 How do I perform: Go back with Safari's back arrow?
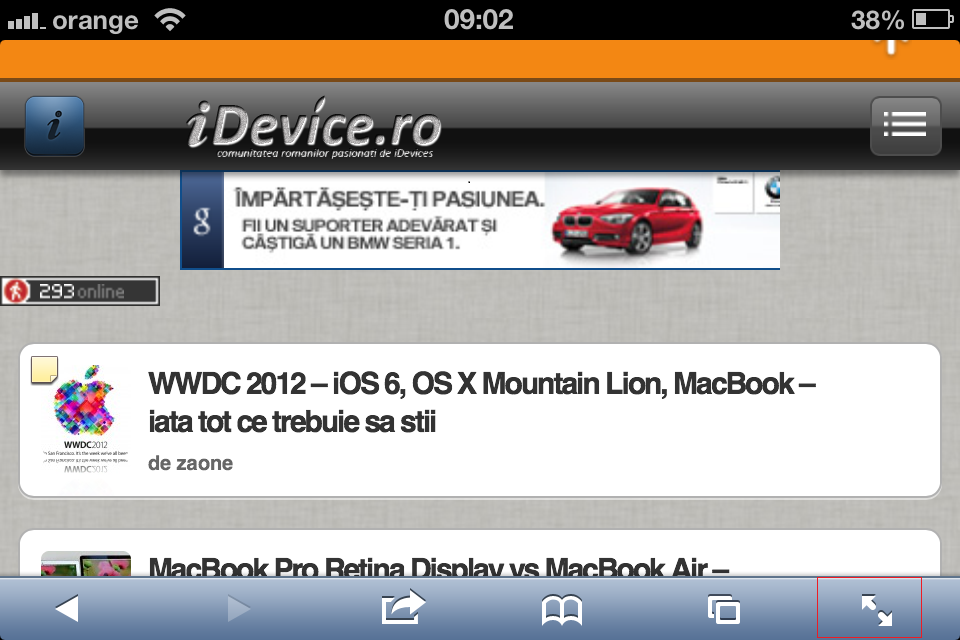click(x=66, y=608)
